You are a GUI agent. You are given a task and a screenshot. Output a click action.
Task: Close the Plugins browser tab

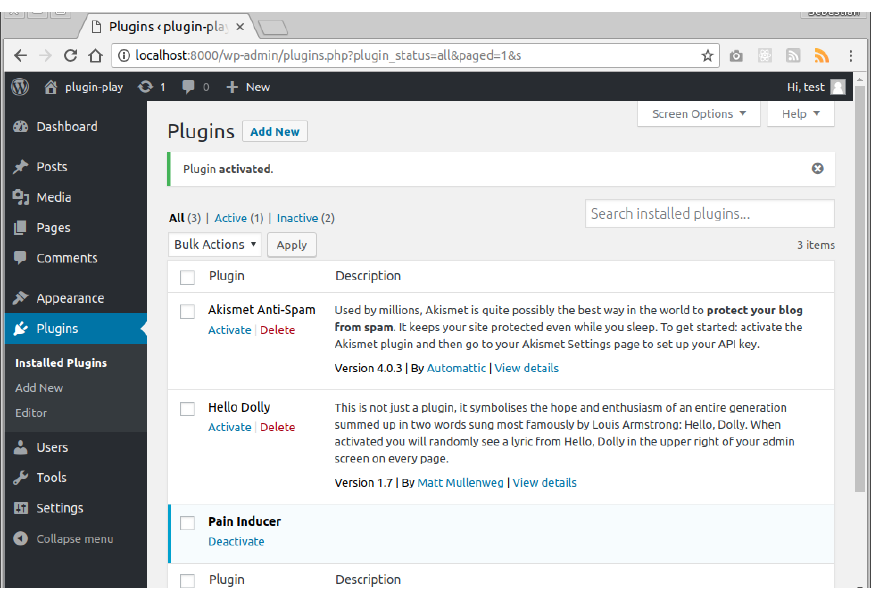tap(240, 27)
